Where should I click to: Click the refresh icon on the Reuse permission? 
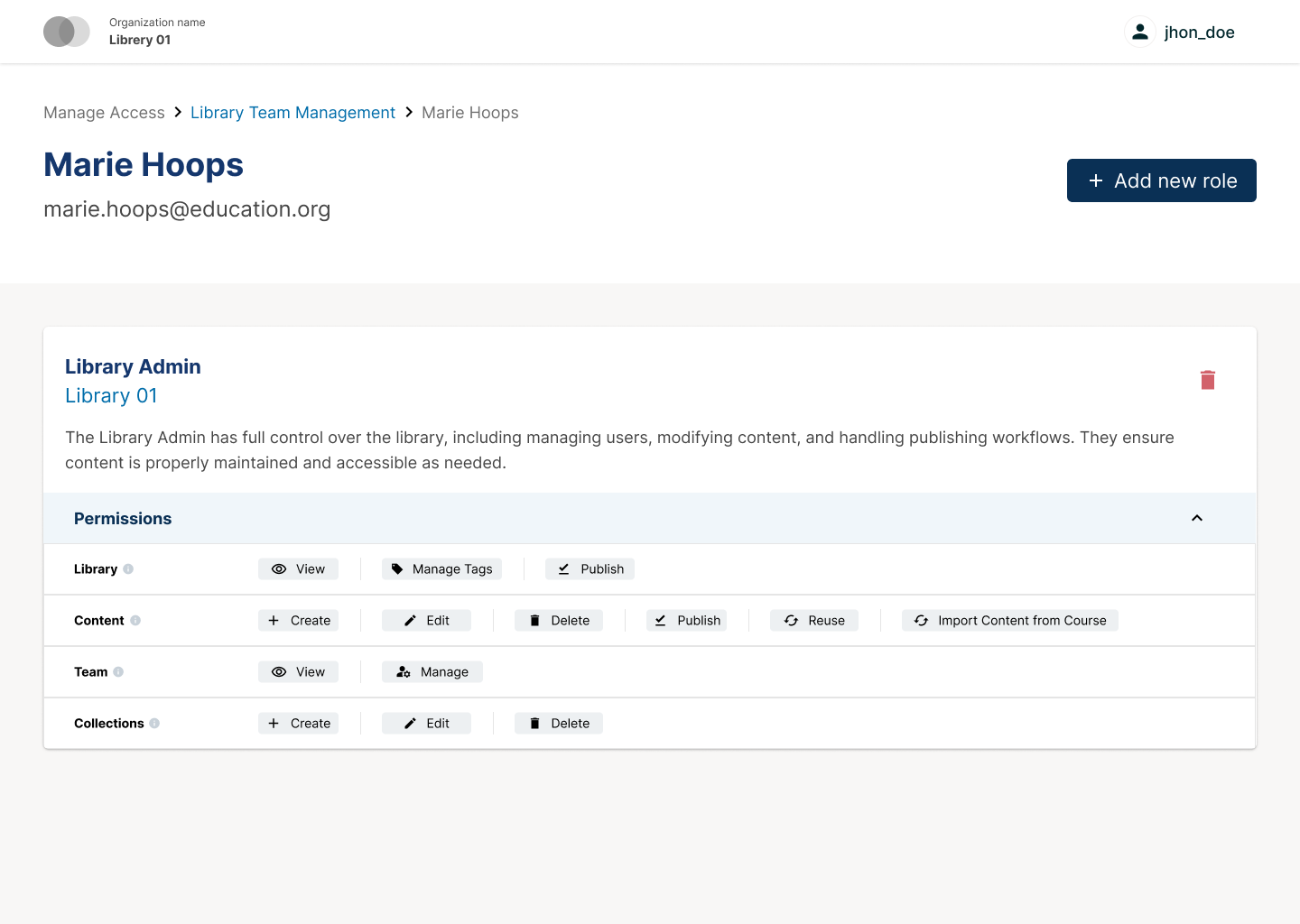click(789, 620)
